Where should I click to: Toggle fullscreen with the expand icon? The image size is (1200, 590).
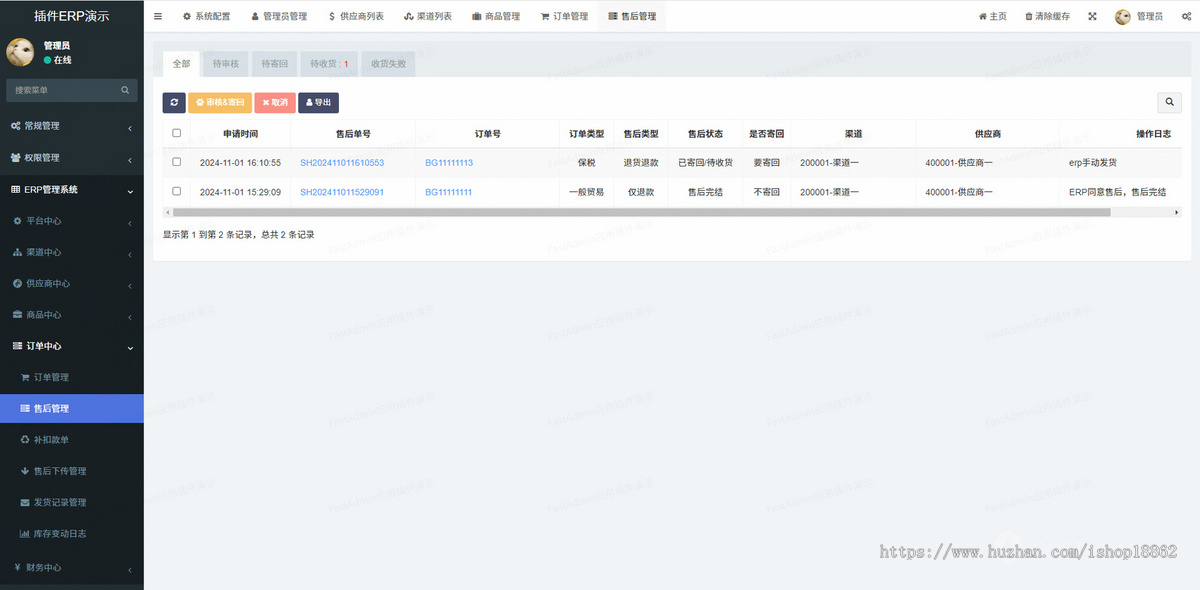point(1092,16)
